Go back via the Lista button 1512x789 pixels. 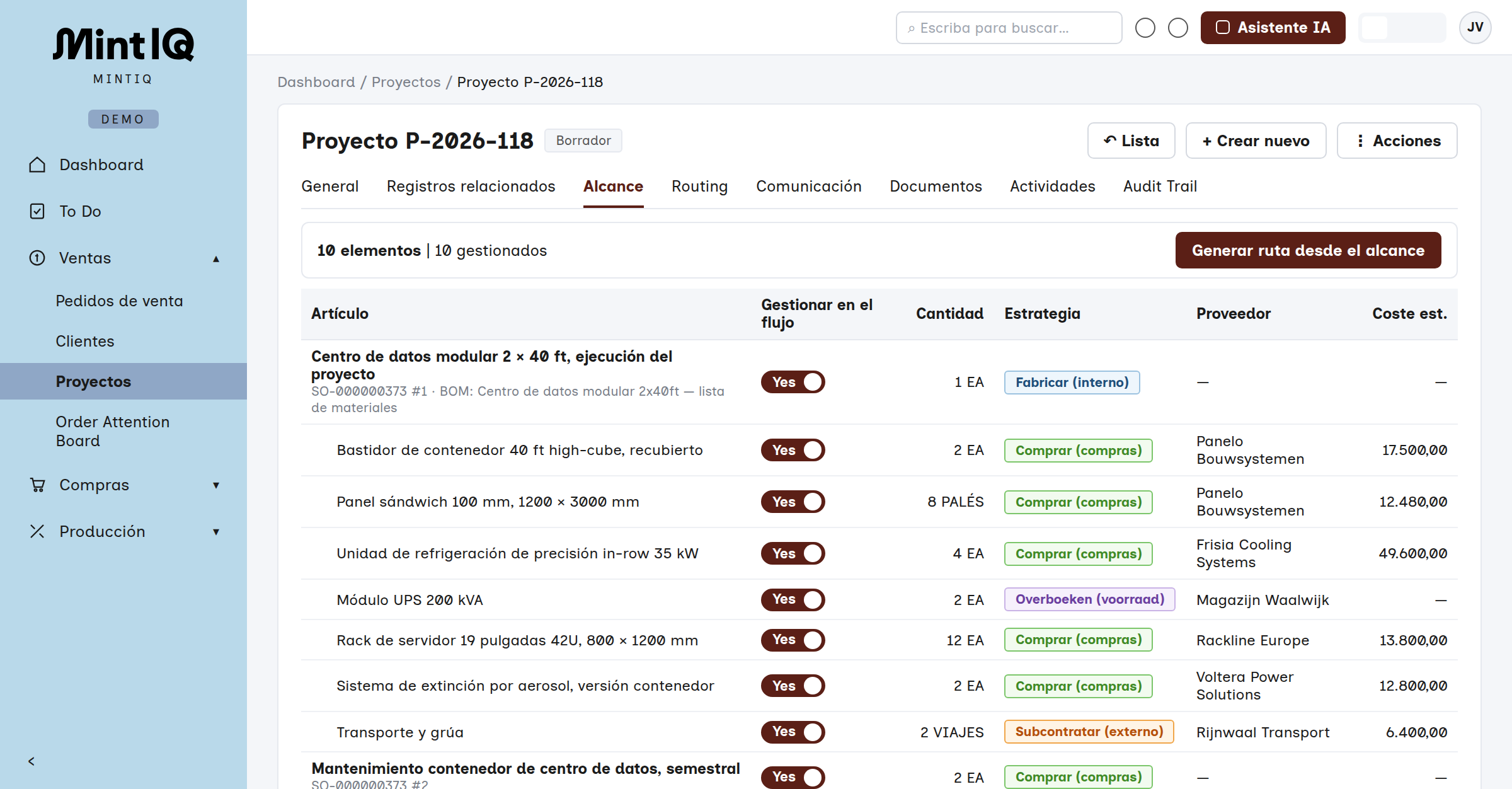(1131, 141)
